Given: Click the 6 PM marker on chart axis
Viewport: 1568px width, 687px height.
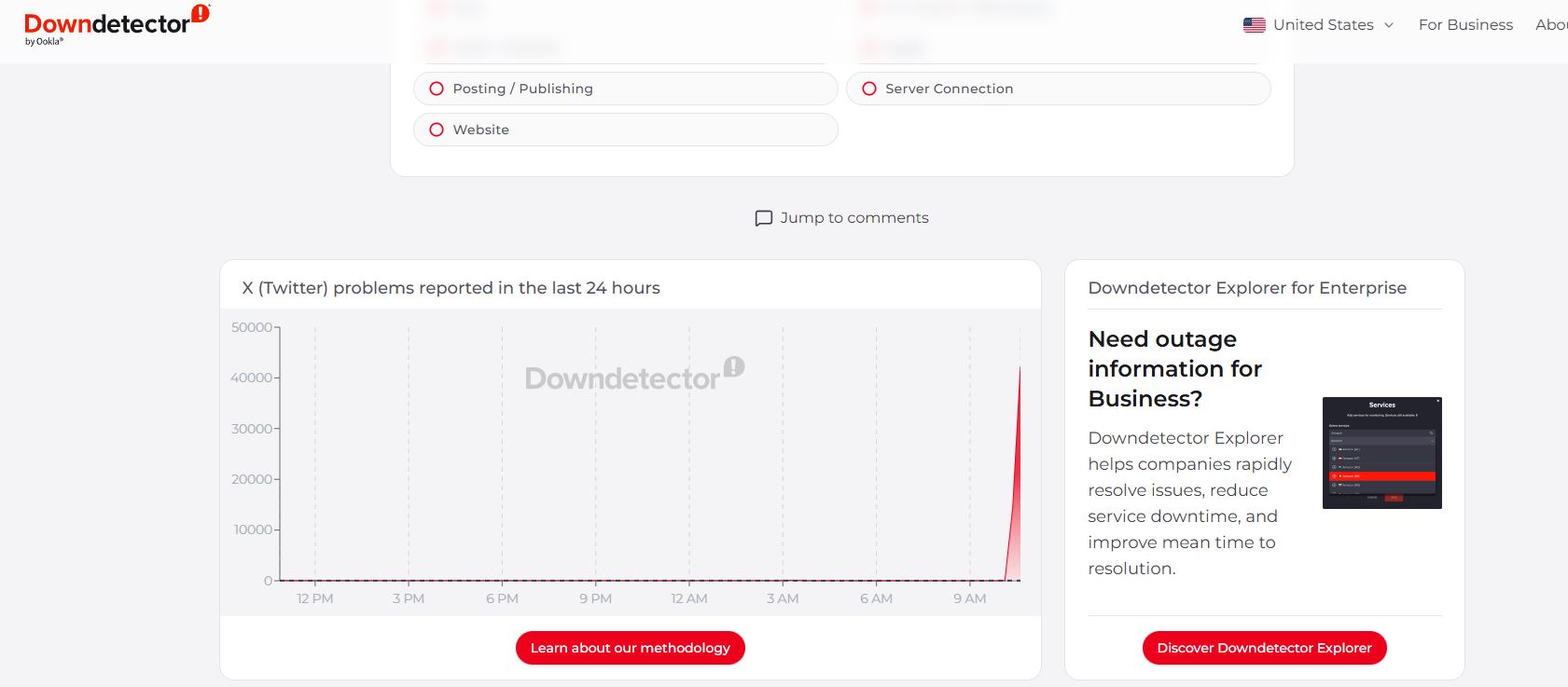Looking at the screenshot, I should (502, 598).
